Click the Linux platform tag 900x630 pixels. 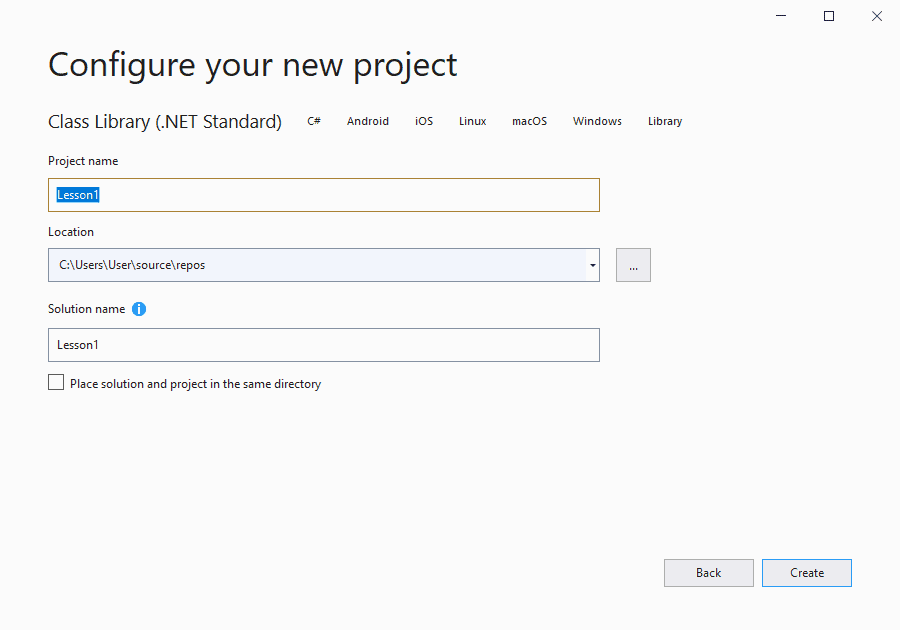pyautogui.click(x=473, y=121)
